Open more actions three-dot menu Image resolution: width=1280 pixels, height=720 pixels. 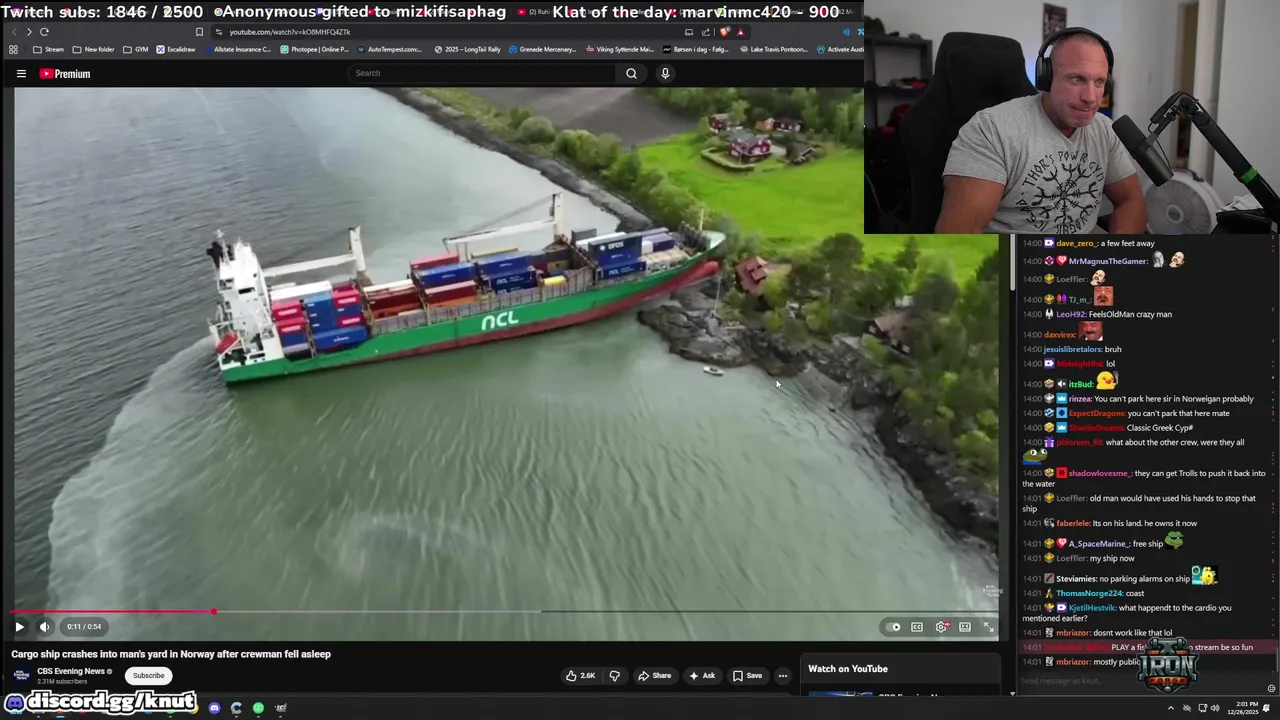pyautogui.click(x=783, y=676)
